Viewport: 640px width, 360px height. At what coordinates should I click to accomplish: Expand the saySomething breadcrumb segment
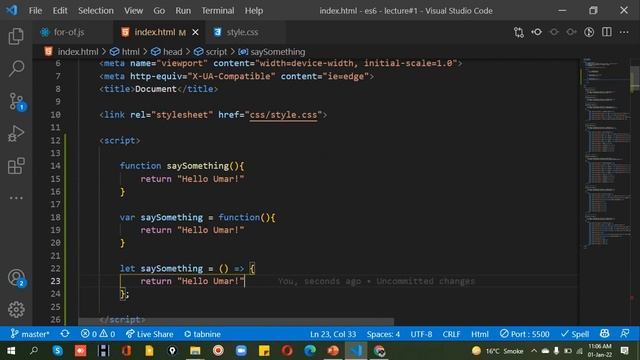coord(271,52)
